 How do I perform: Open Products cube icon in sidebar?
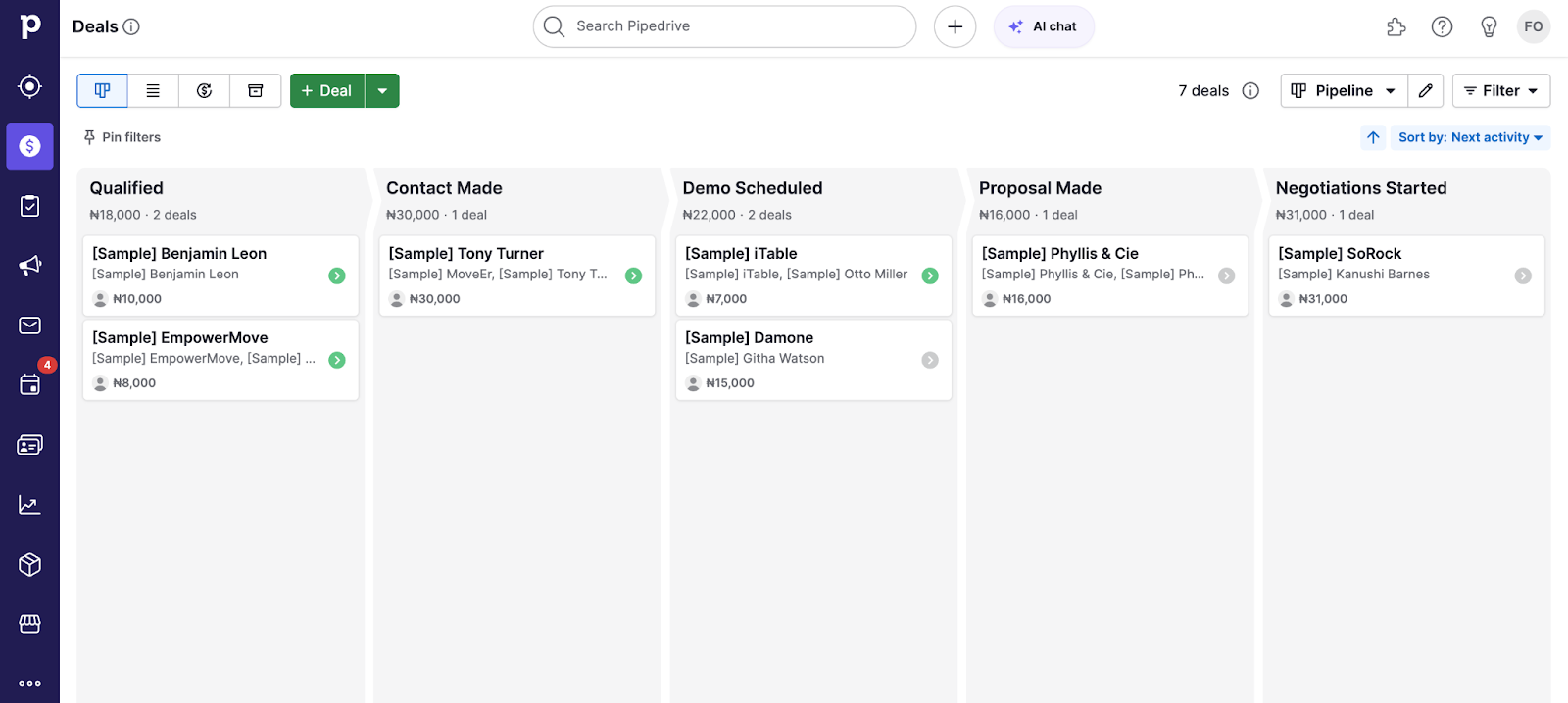[x=29, y=565]
